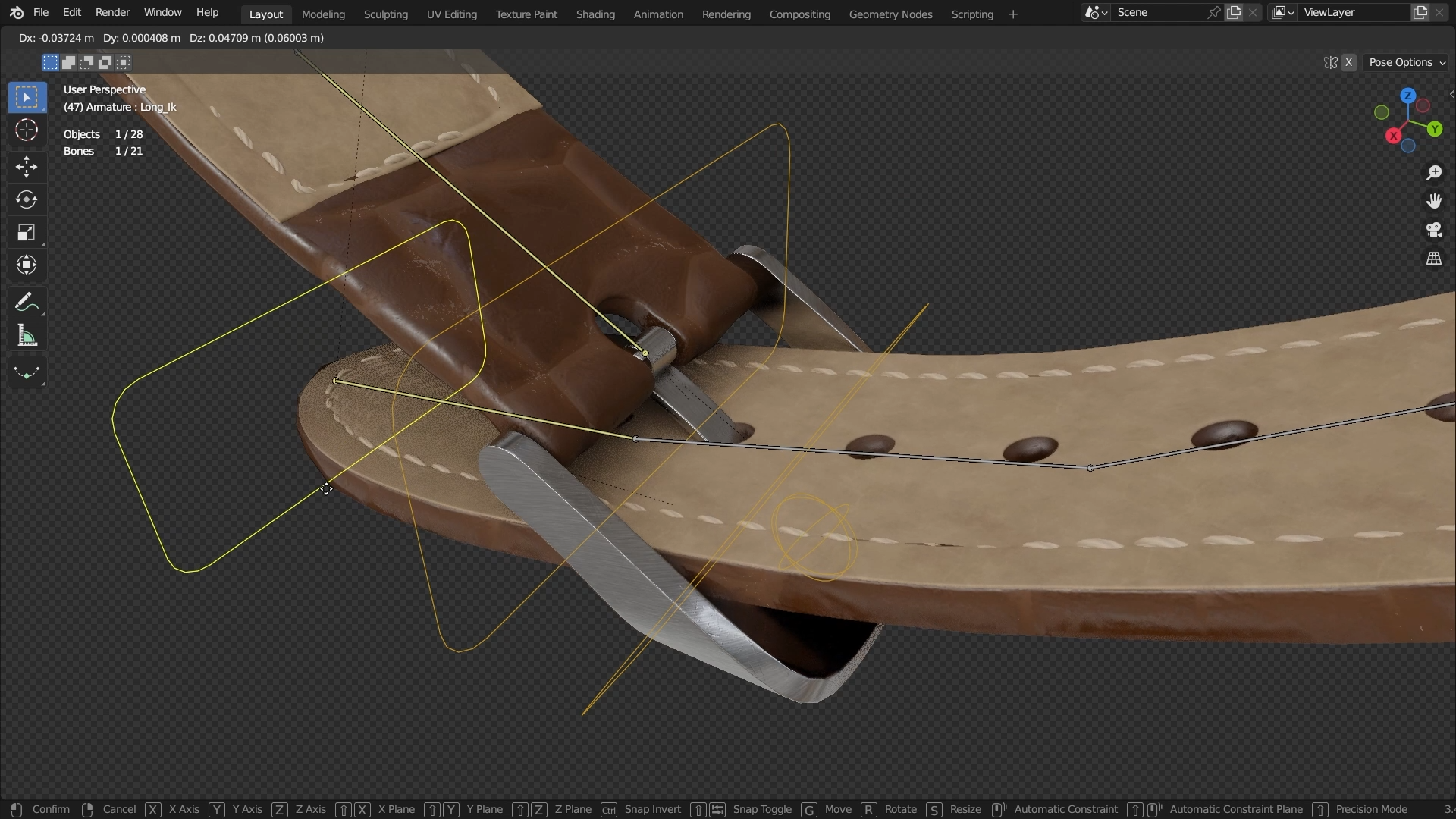
Task: Enable extend selection mode icon
Action: coord(68,62)
